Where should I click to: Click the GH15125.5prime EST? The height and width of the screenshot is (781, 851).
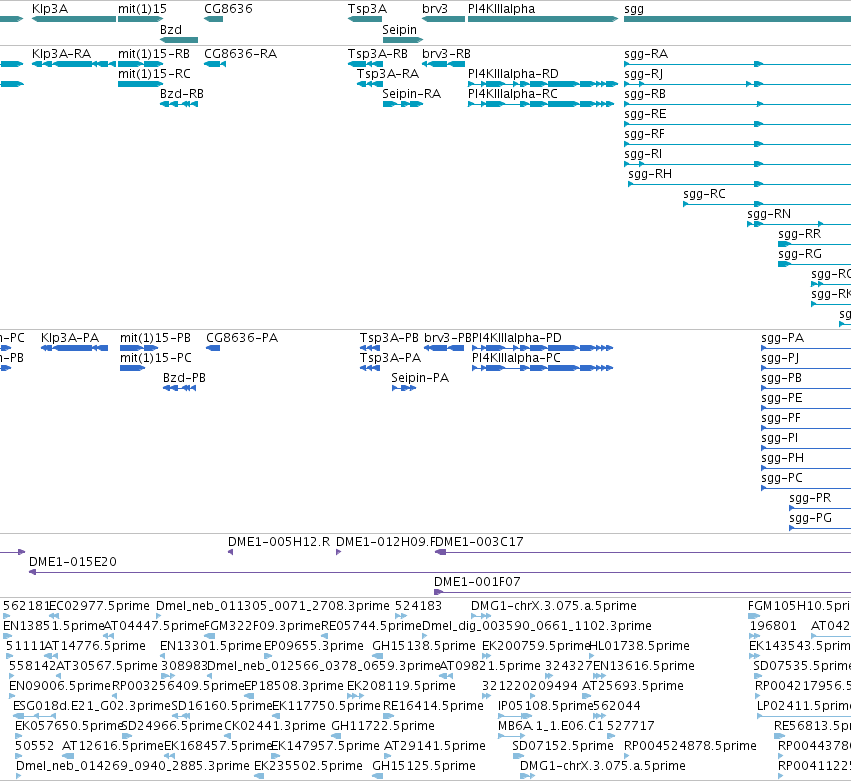(x=378, y=776)
